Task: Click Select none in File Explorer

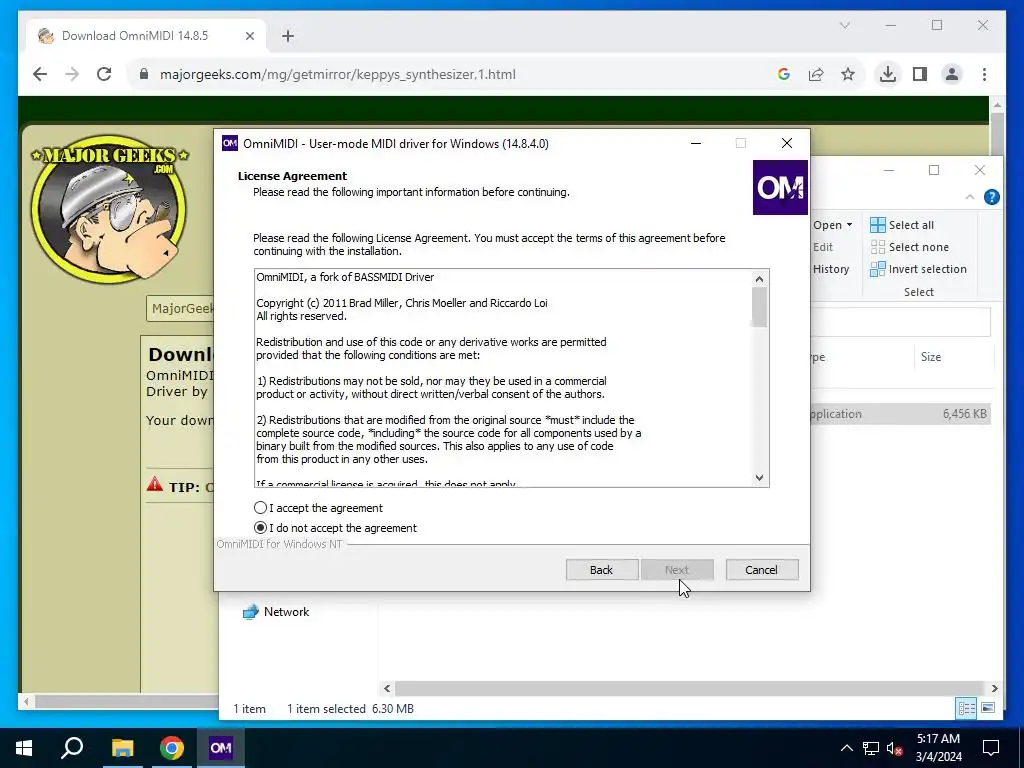Action: 909,247
